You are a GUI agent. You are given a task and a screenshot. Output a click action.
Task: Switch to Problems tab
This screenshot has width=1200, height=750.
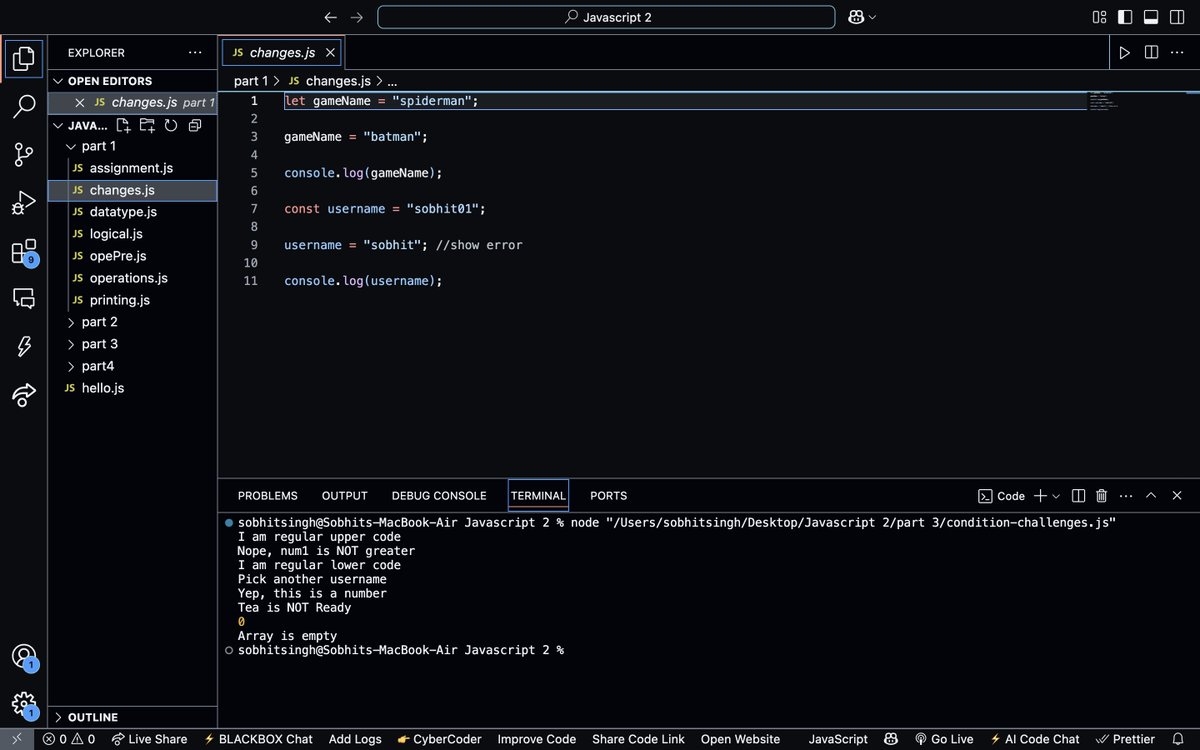pos(267,496)
